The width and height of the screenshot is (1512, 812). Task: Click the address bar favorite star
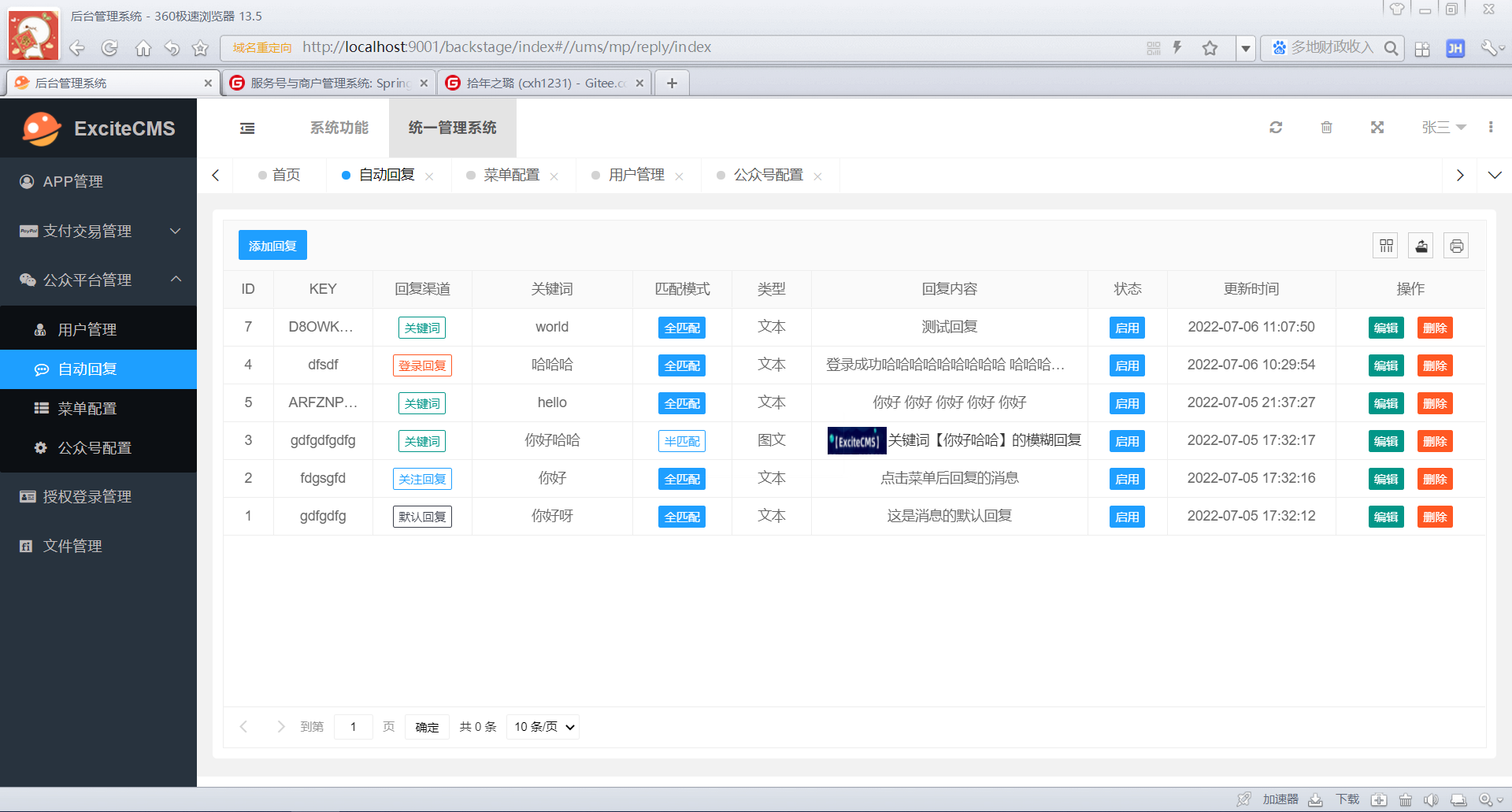coord(1210,48)
